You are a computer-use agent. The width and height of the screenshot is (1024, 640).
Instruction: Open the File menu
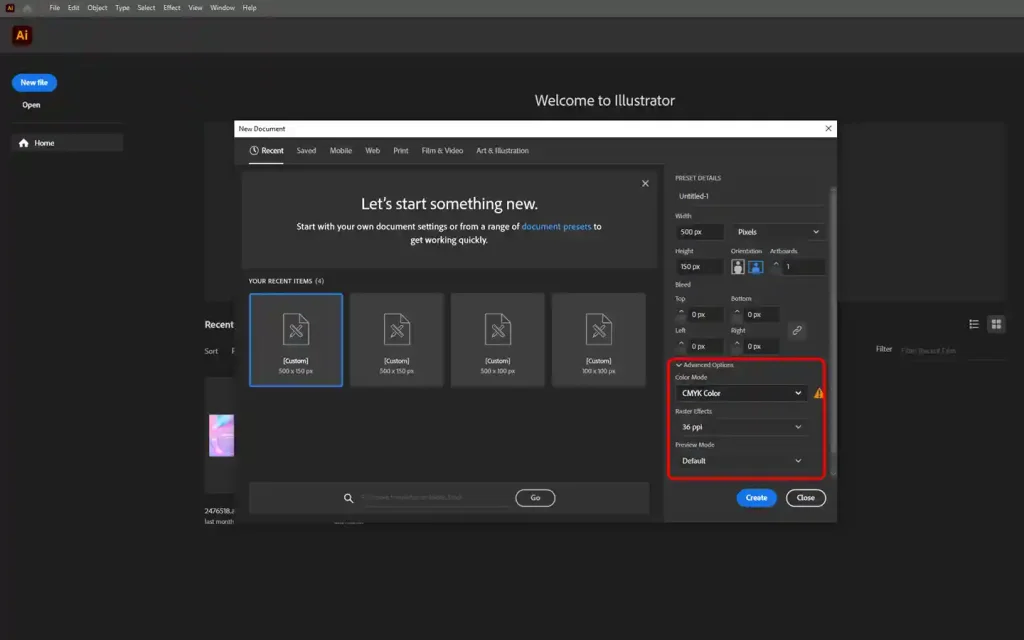[55, 8]
